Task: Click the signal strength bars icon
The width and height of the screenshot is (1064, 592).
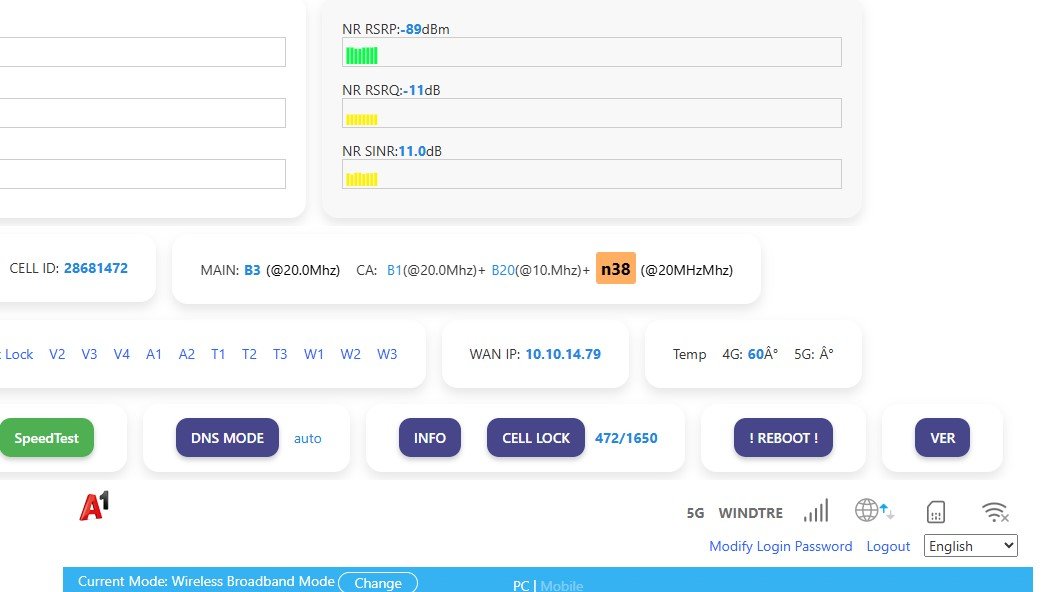Action: 816,511
